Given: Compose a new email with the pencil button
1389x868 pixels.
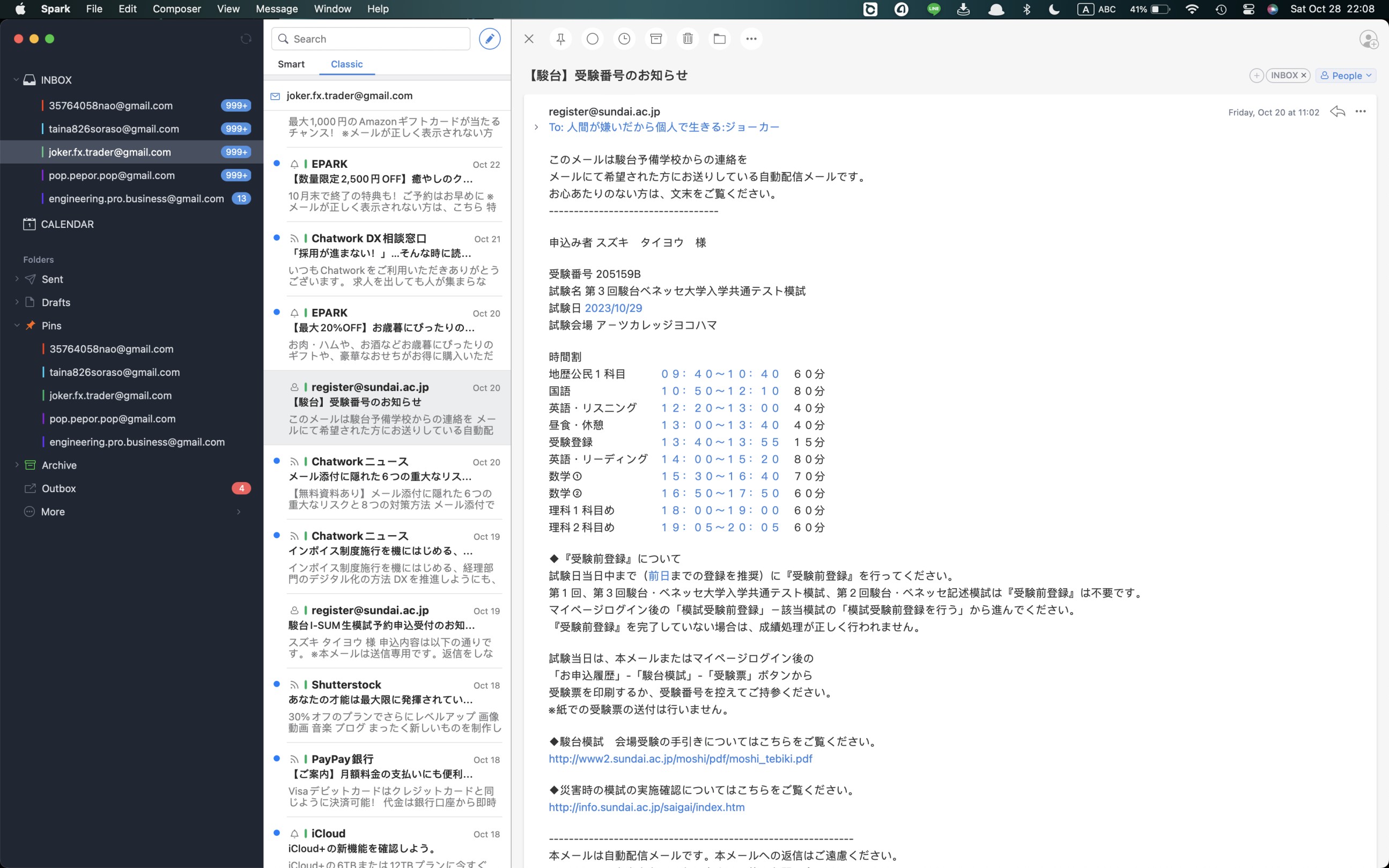Looking at the screenshot, I should (489, 39).
